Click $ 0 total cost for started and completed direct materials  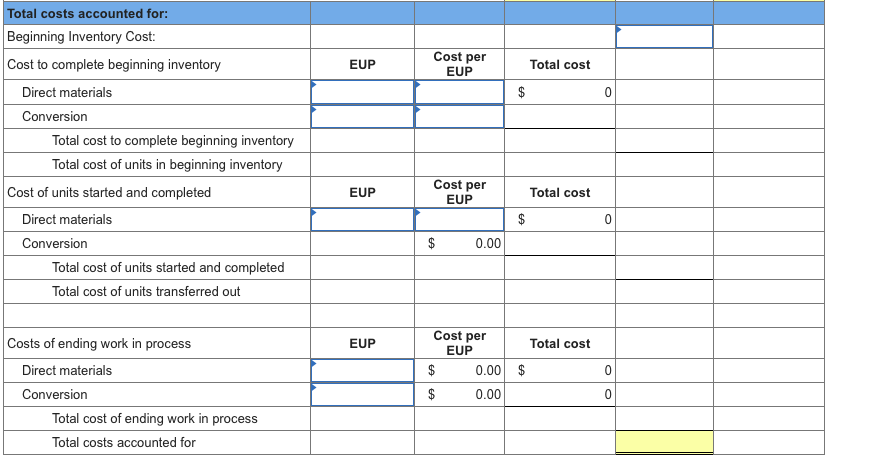click(x=559, y=219)
